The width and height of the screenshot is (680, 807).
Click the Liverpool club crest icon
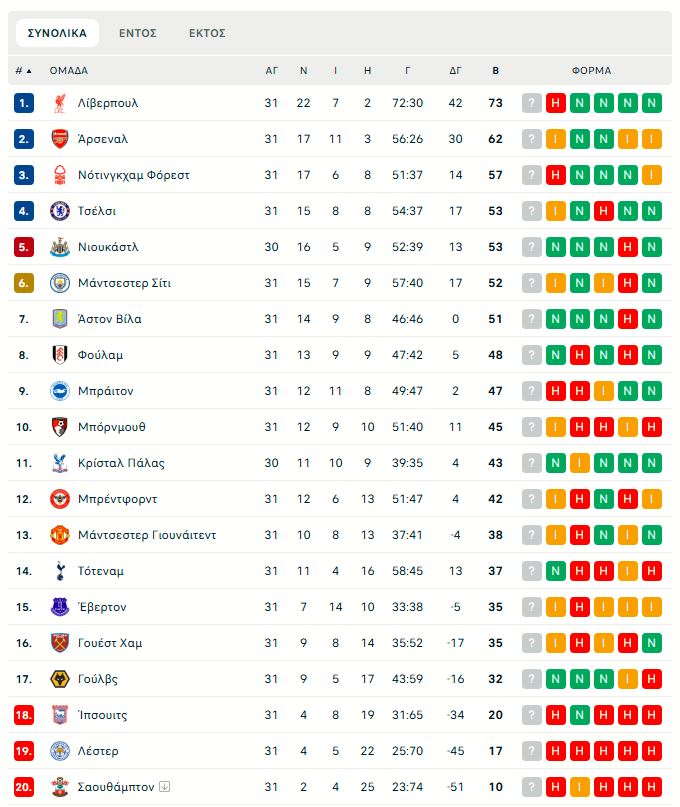point(59,103)
